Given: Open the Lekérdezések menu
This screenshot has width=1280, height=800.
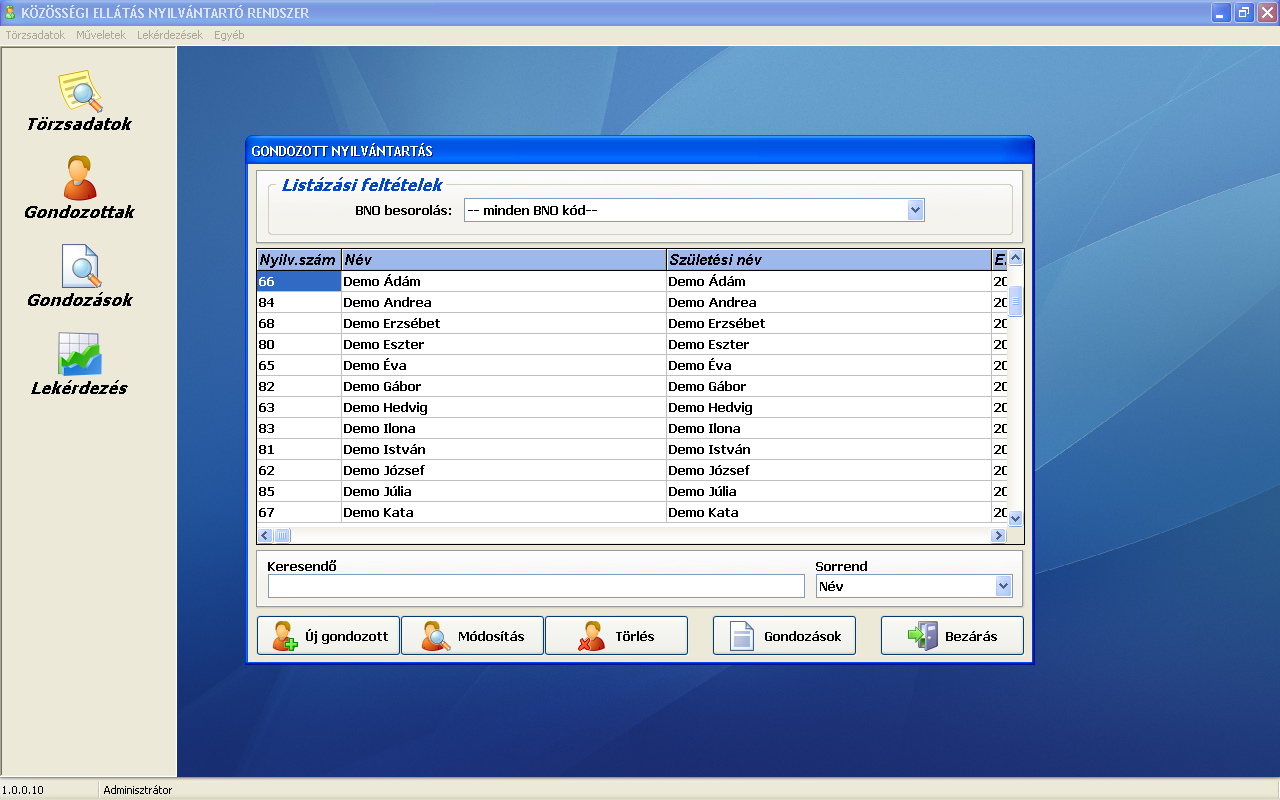Looking at the screenshot, I should coord(170,35).
